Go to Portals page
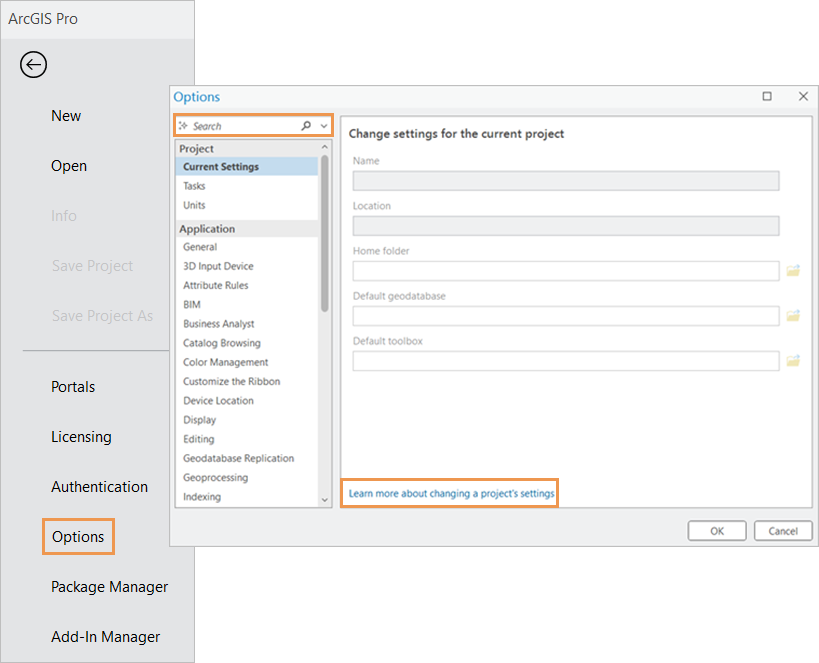 pyautogui.click(x=73, y=387)
